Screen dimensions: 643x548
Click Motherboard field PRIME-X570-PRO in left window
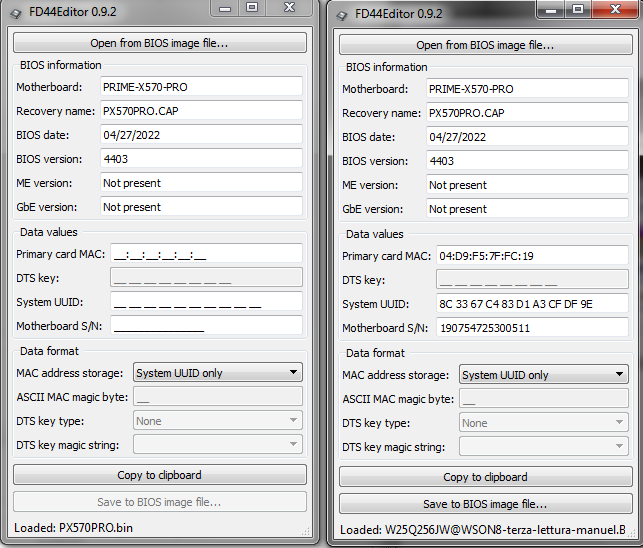[201, 87]
